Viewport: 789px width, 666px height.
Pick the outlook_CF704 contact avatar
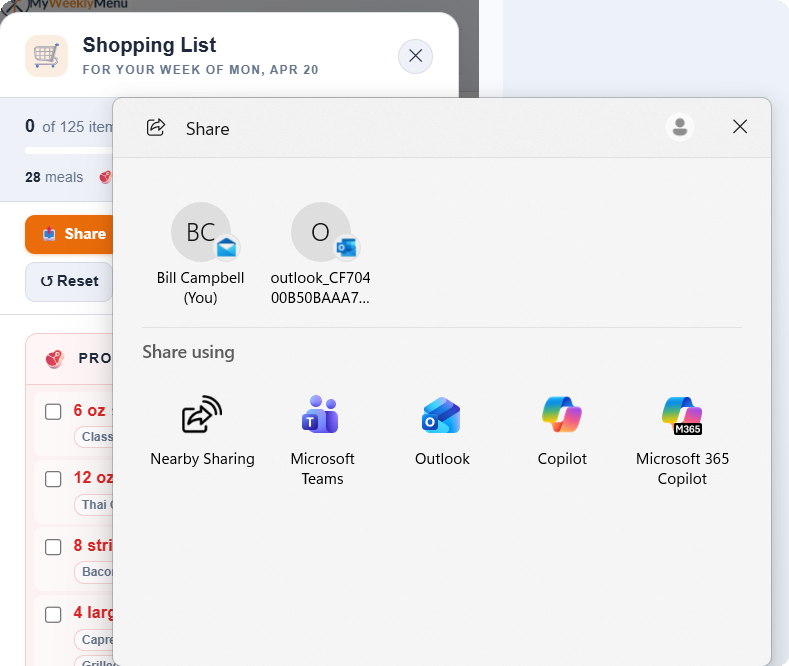(320, 232)
